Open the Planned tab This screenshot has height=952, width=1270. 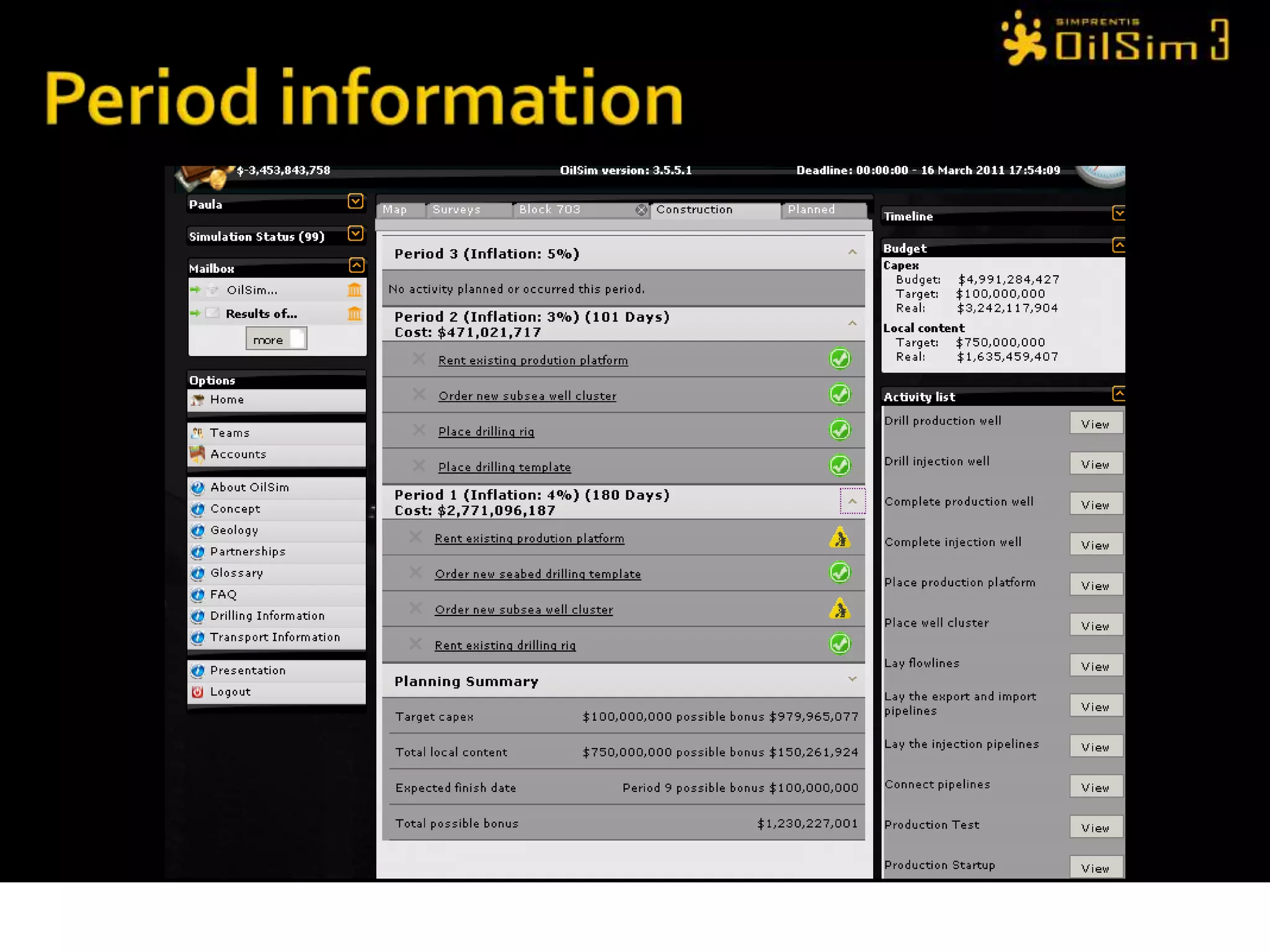coord(811,210)
